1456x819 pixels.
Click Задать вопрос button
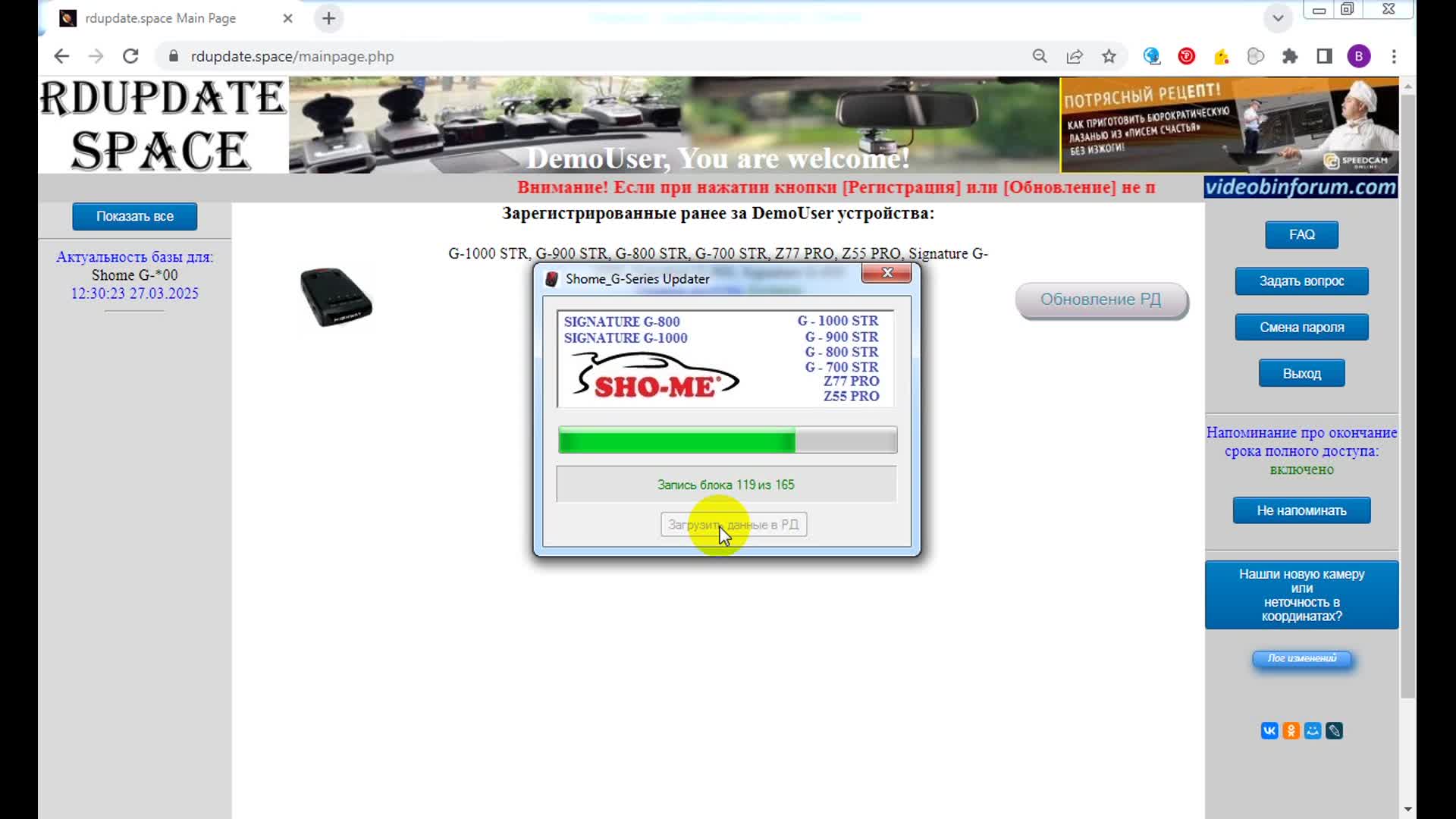[1301, 281]
